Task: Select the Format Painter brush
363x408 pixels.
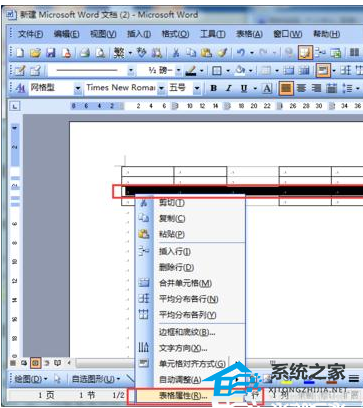Action: tap(221, 53)
